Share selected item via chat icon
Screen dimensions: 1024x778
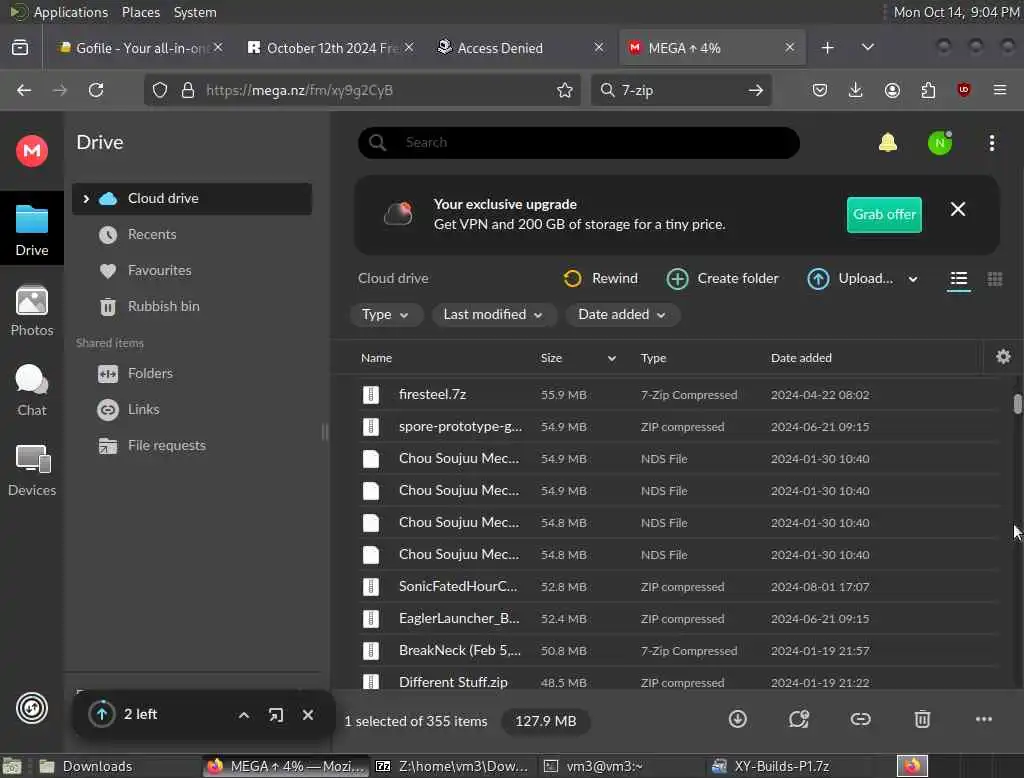(x=798, y=719)
